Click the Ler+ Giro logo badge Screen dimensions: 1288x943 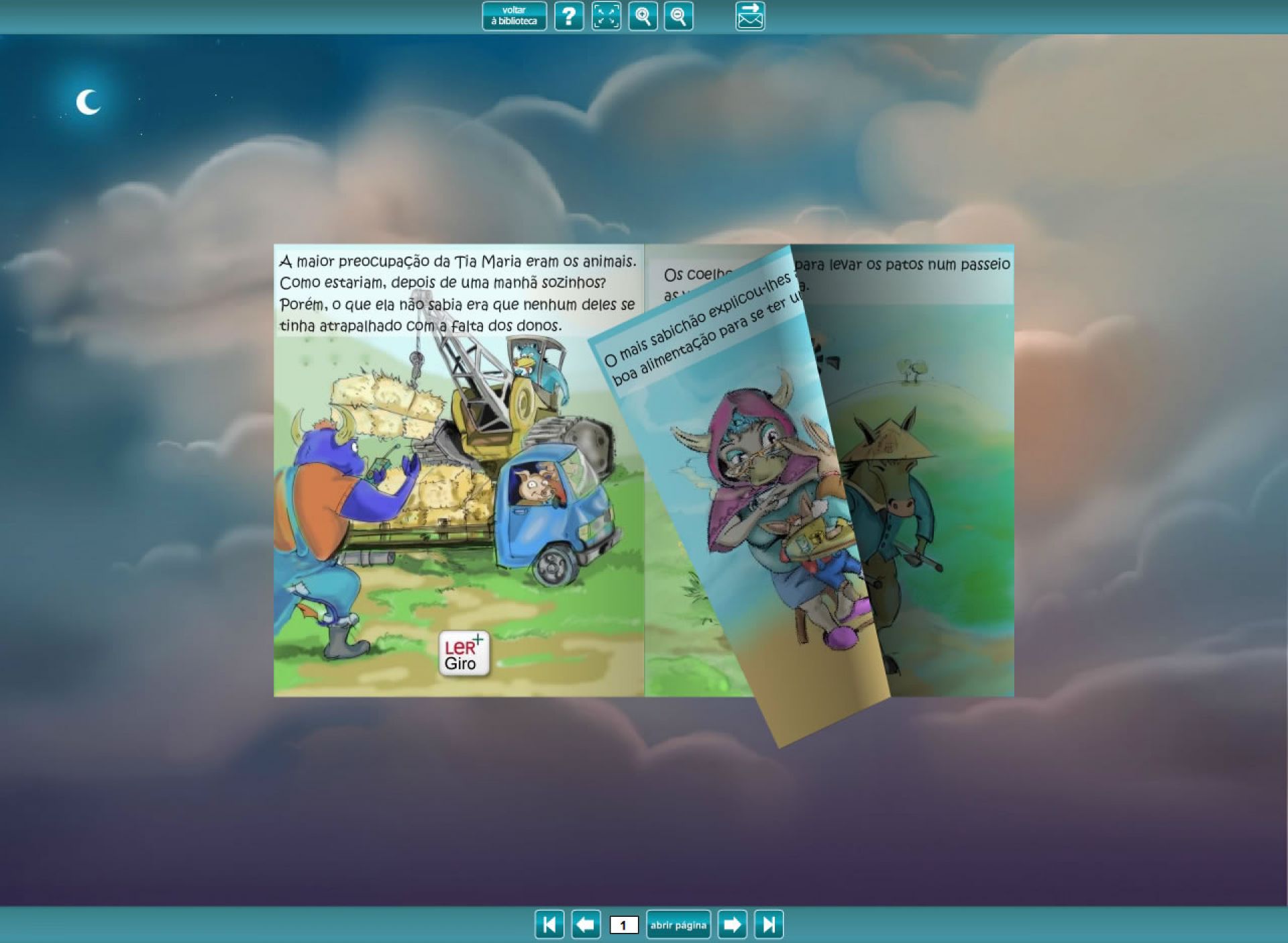[464, 654]
